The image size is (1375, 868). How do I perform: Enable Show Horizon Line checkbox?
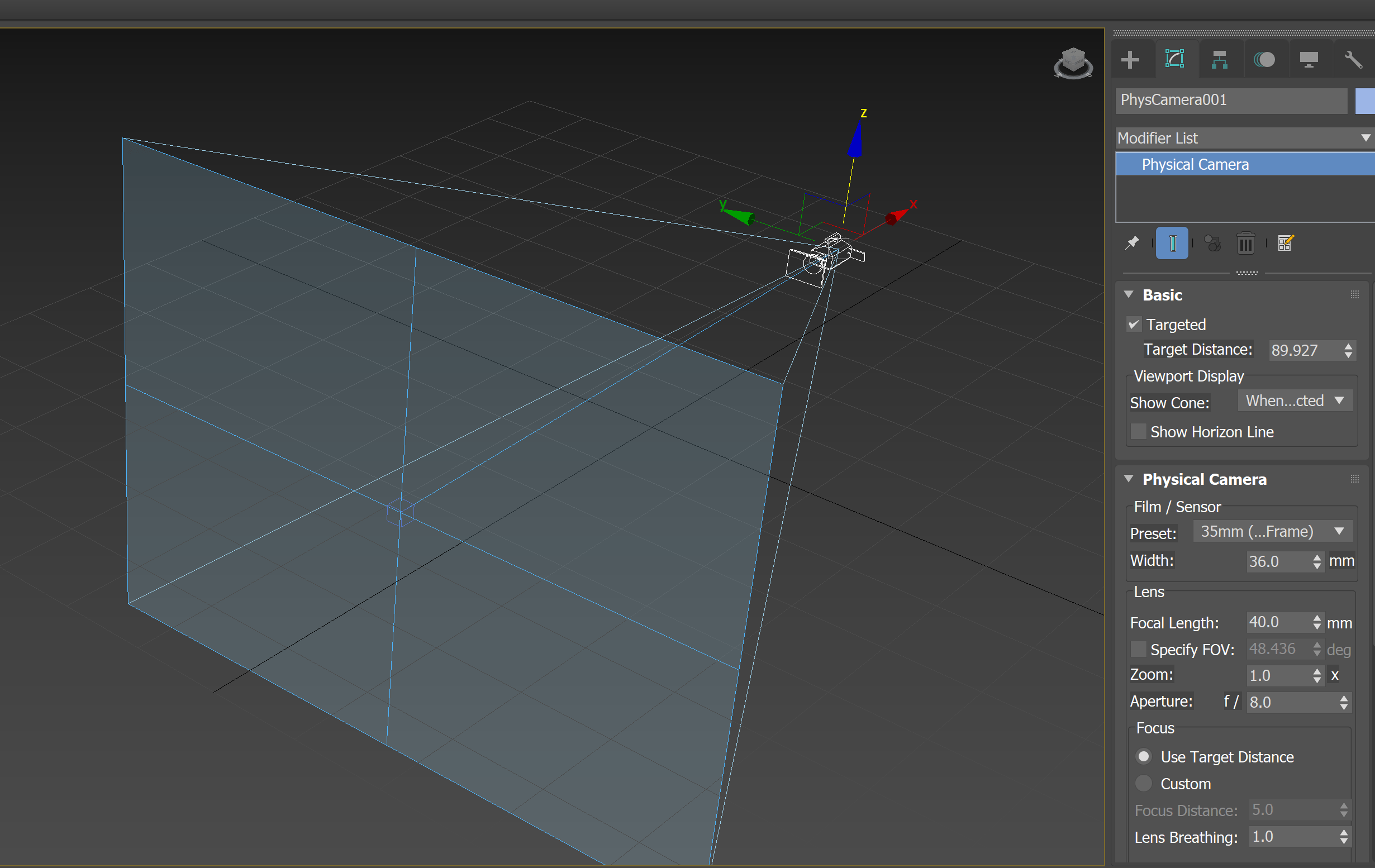click(1138, 431)
